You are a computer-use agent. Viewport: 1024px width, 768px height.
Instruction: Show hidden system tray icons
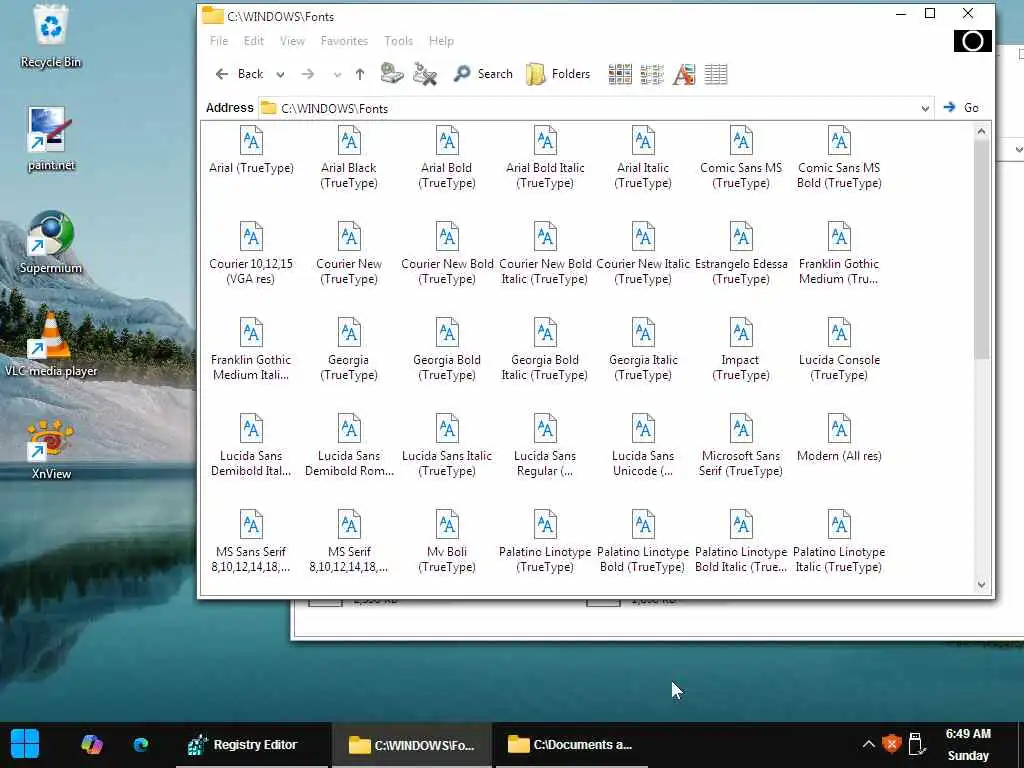868,744
